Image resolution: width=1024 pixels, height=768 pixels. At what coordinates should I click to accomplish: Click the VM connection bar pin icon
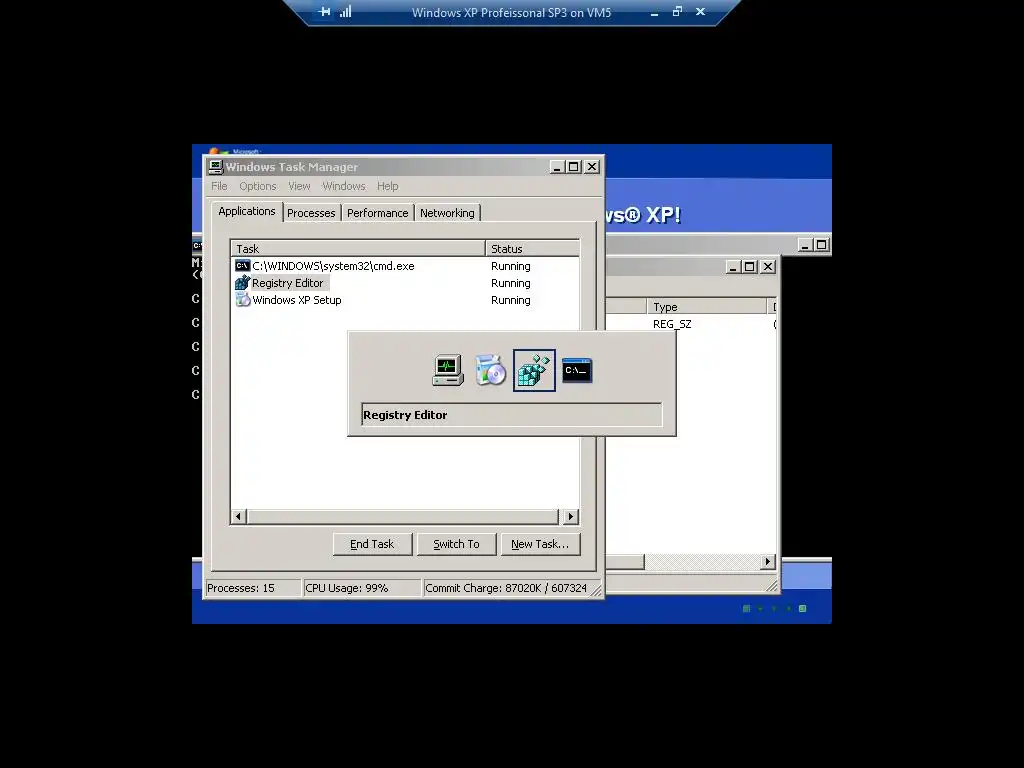(x=325, y=12)
